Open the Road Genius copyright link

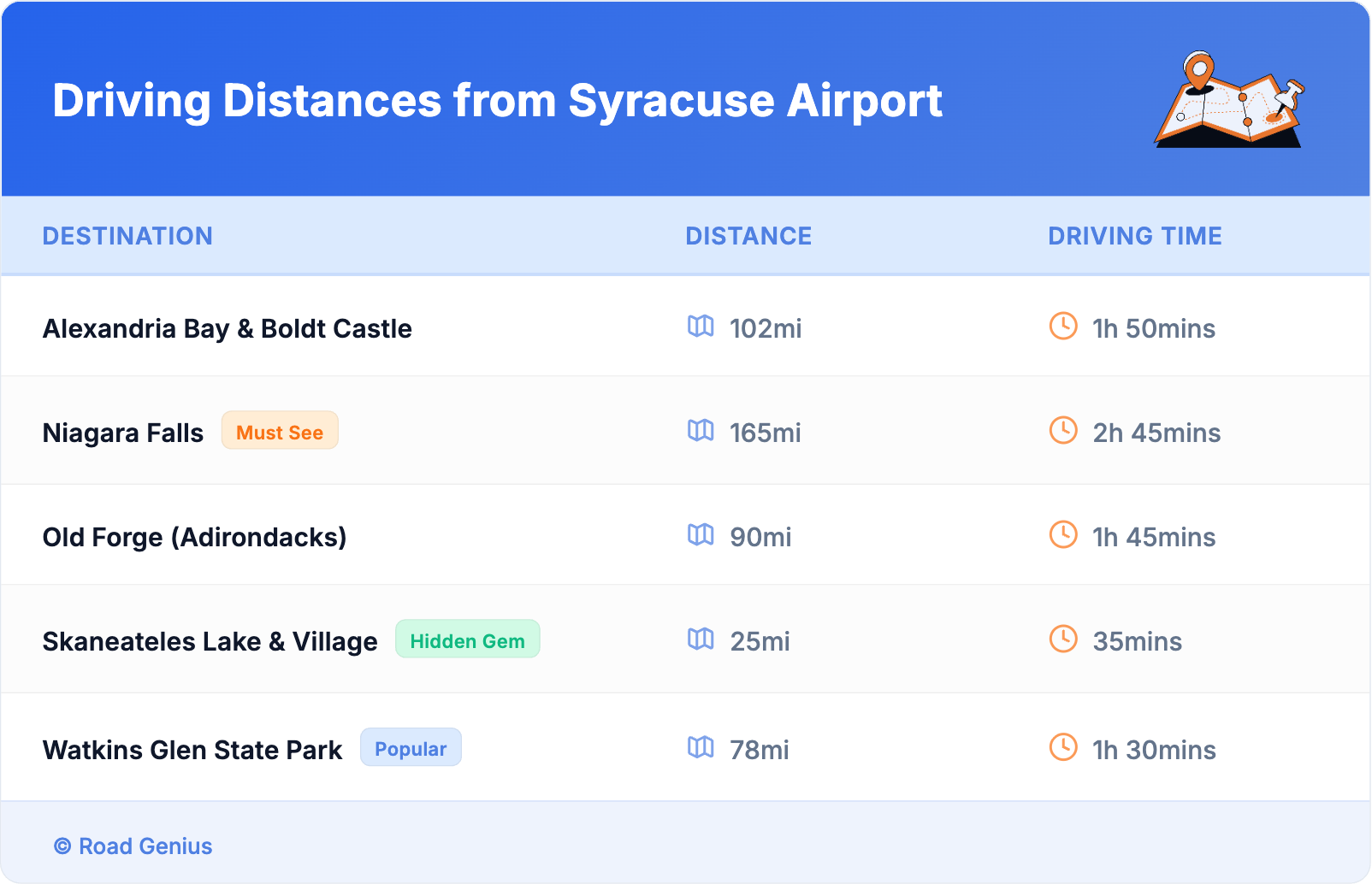pos(133,846)
